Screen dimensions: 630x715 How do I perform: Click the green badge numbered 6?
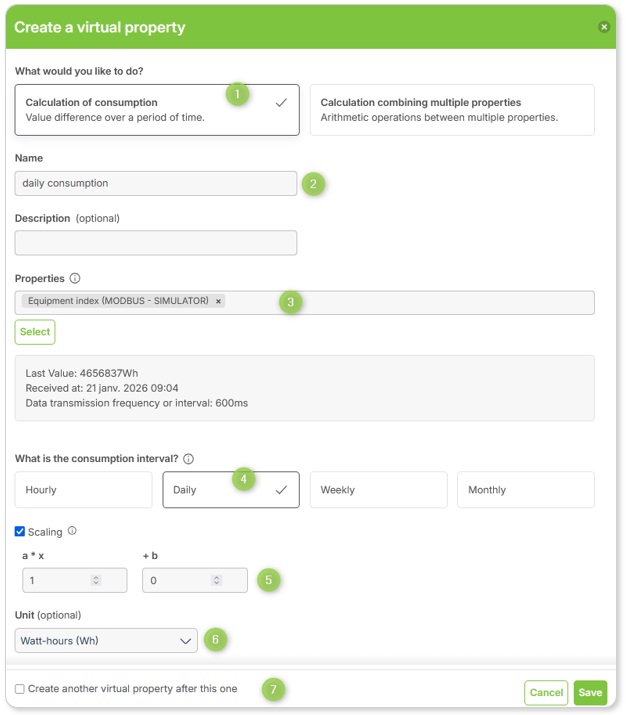pos(215,640)
